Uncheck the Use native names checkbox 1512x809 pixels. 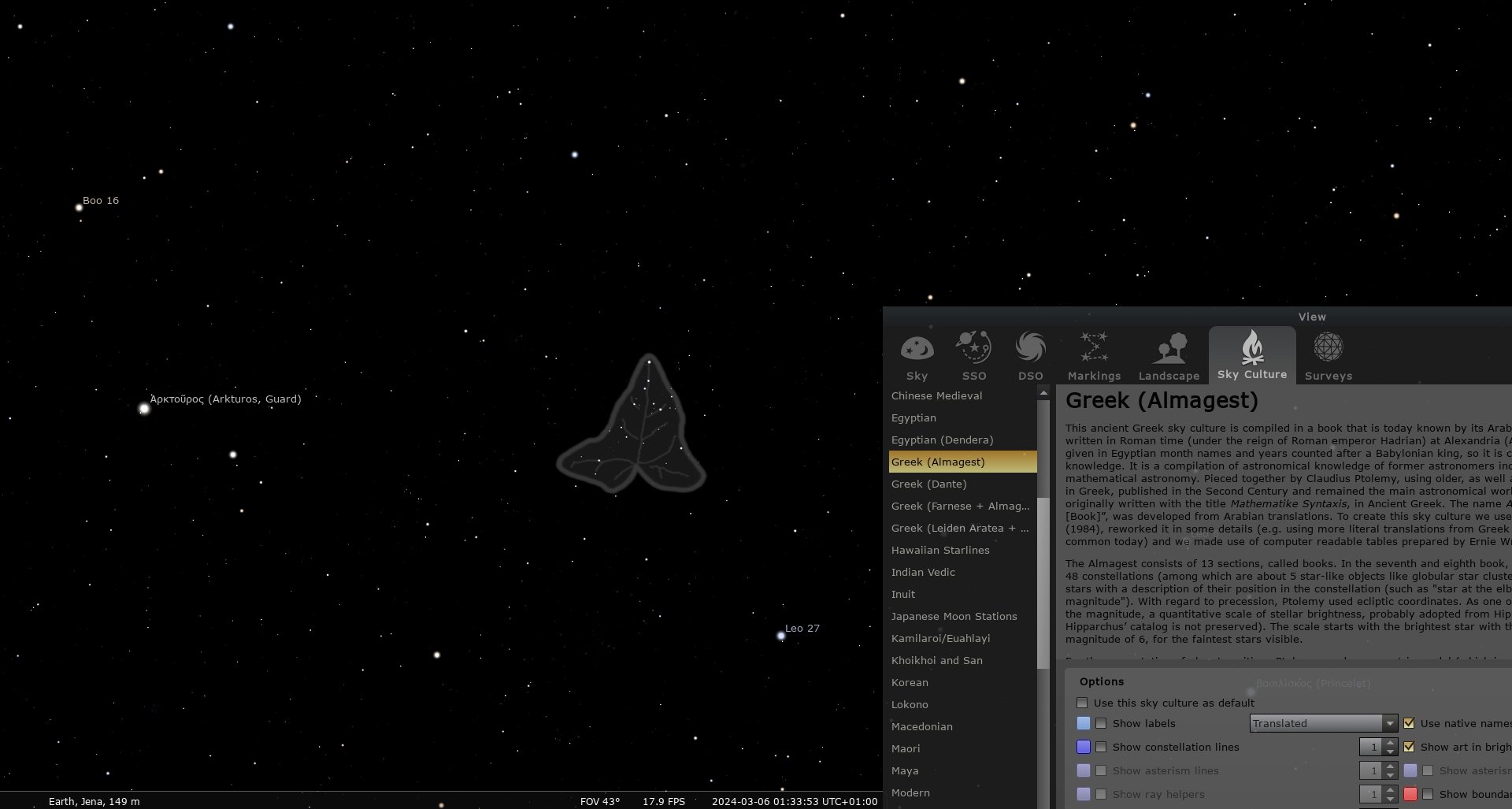(x=1409, y=723)
